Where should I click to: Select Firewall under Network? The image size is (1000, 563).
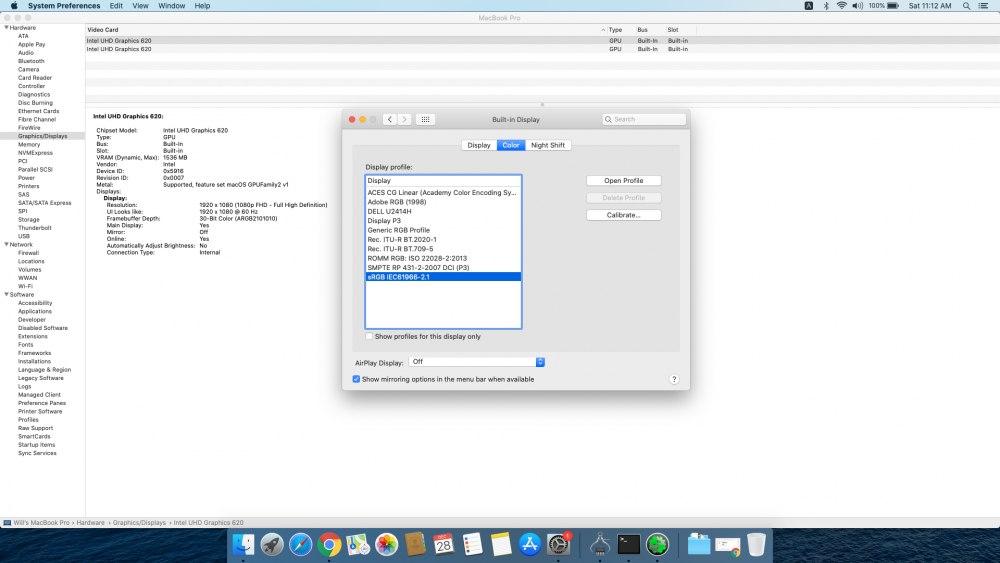pos(28,253)
